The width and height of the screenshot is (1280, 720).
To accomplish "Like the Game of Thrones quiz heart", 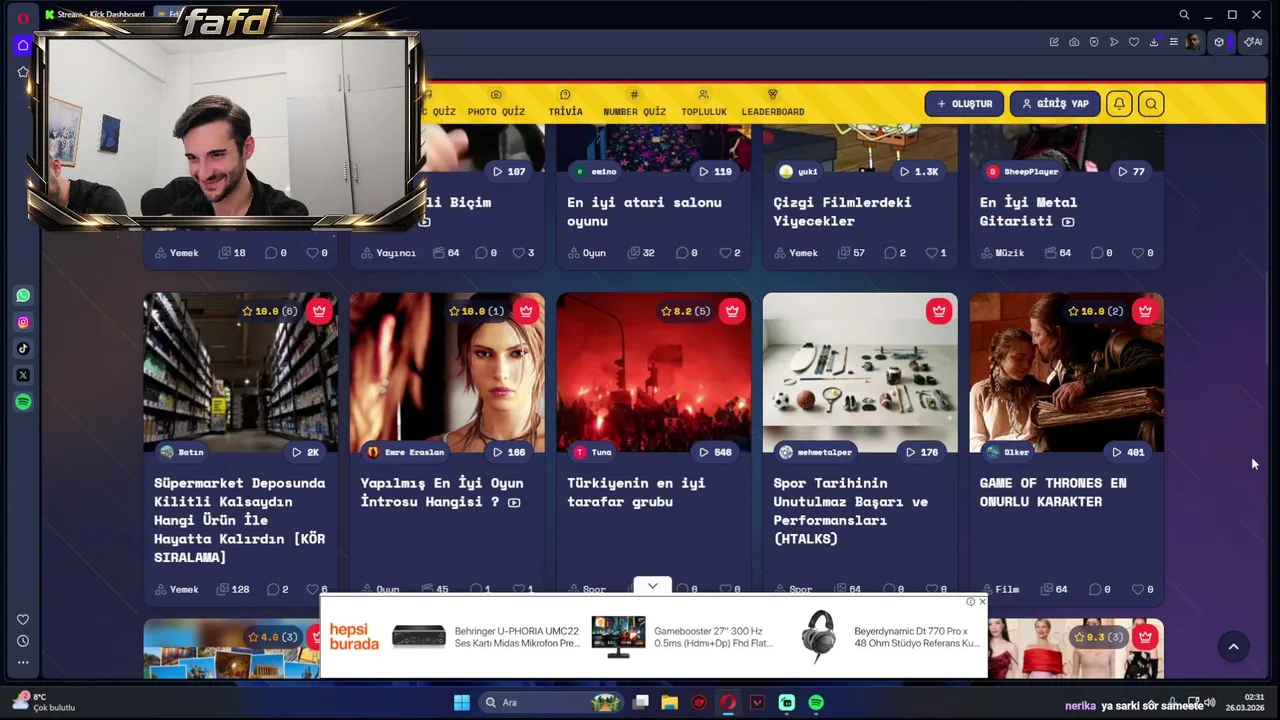I will [1138, 589].
